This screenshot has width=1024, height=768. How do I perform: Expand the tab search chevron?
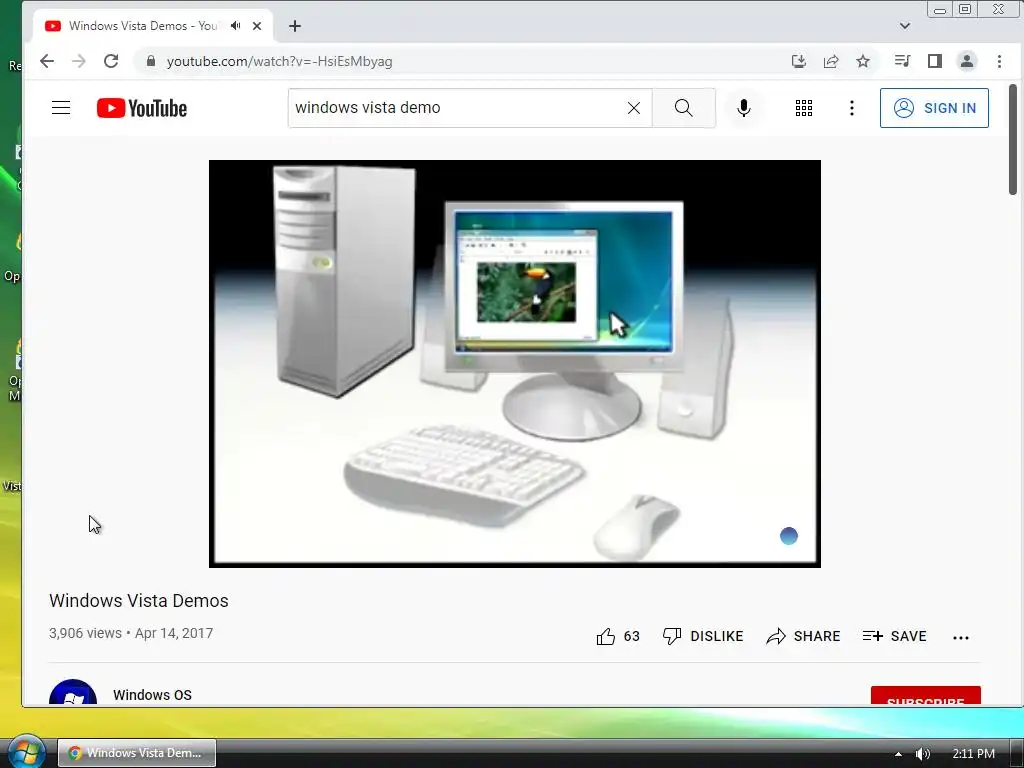click(x=904, y=26)
